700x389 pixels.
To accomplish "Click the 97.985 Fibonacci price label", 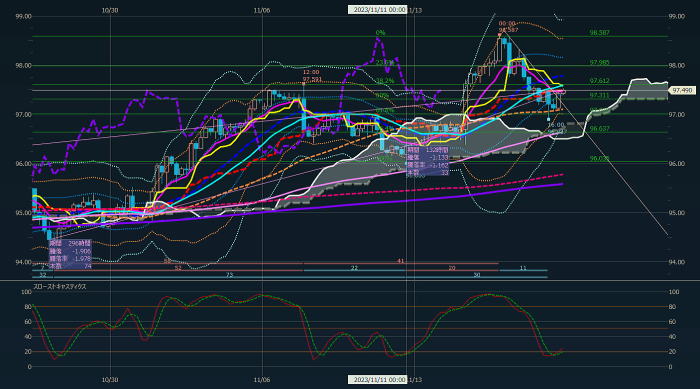I will click(600, 63).
